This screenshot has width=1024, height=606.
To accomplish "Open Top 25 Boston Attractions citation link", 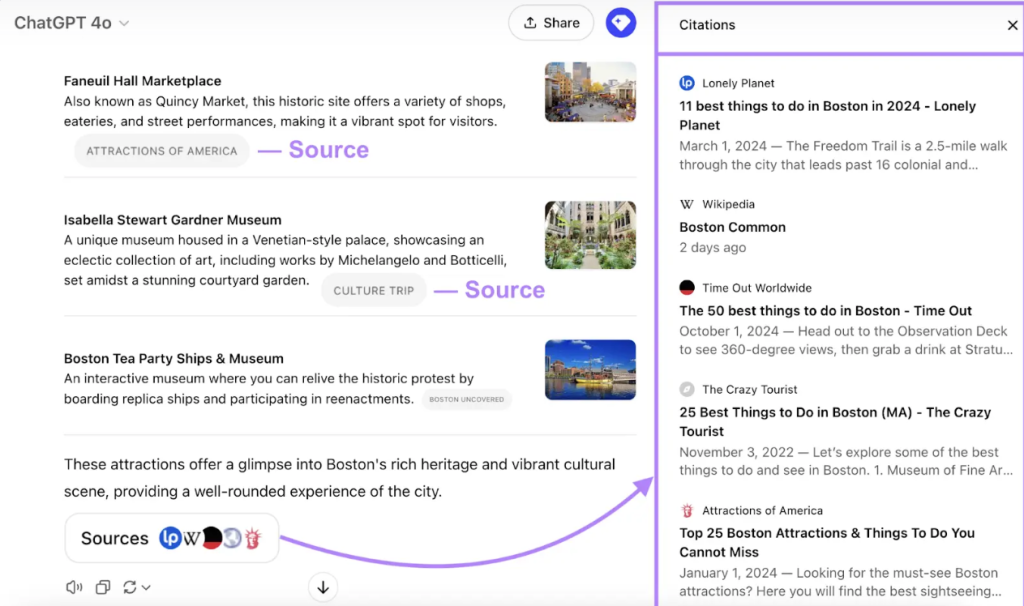I will [827, 543].
